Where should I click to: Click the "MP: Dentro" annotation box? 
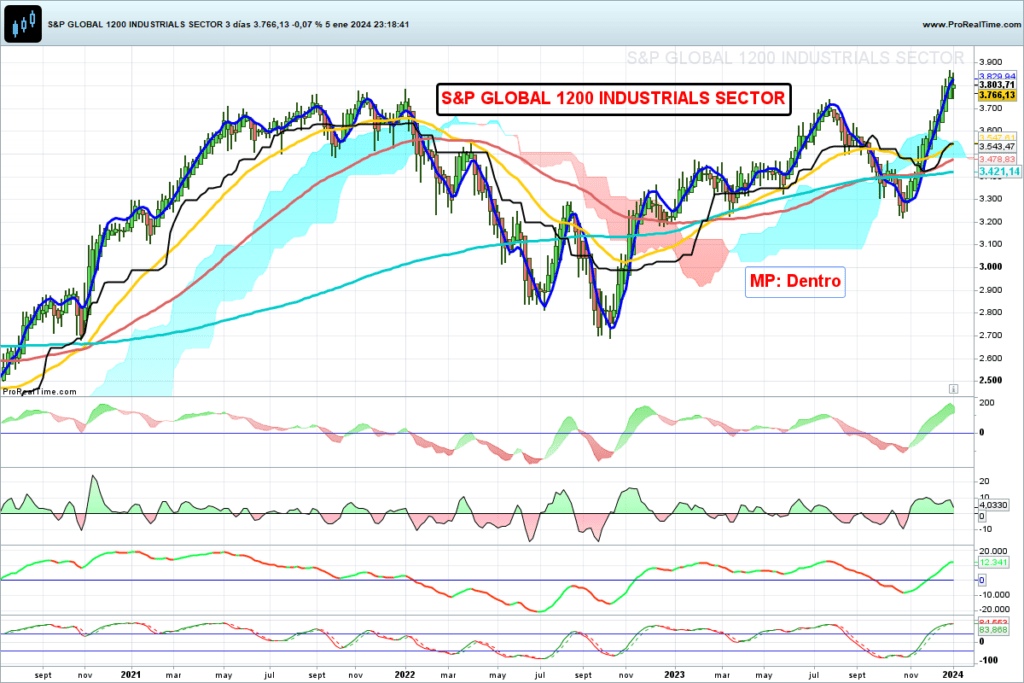pyautogui.click(x=795, y=281)
